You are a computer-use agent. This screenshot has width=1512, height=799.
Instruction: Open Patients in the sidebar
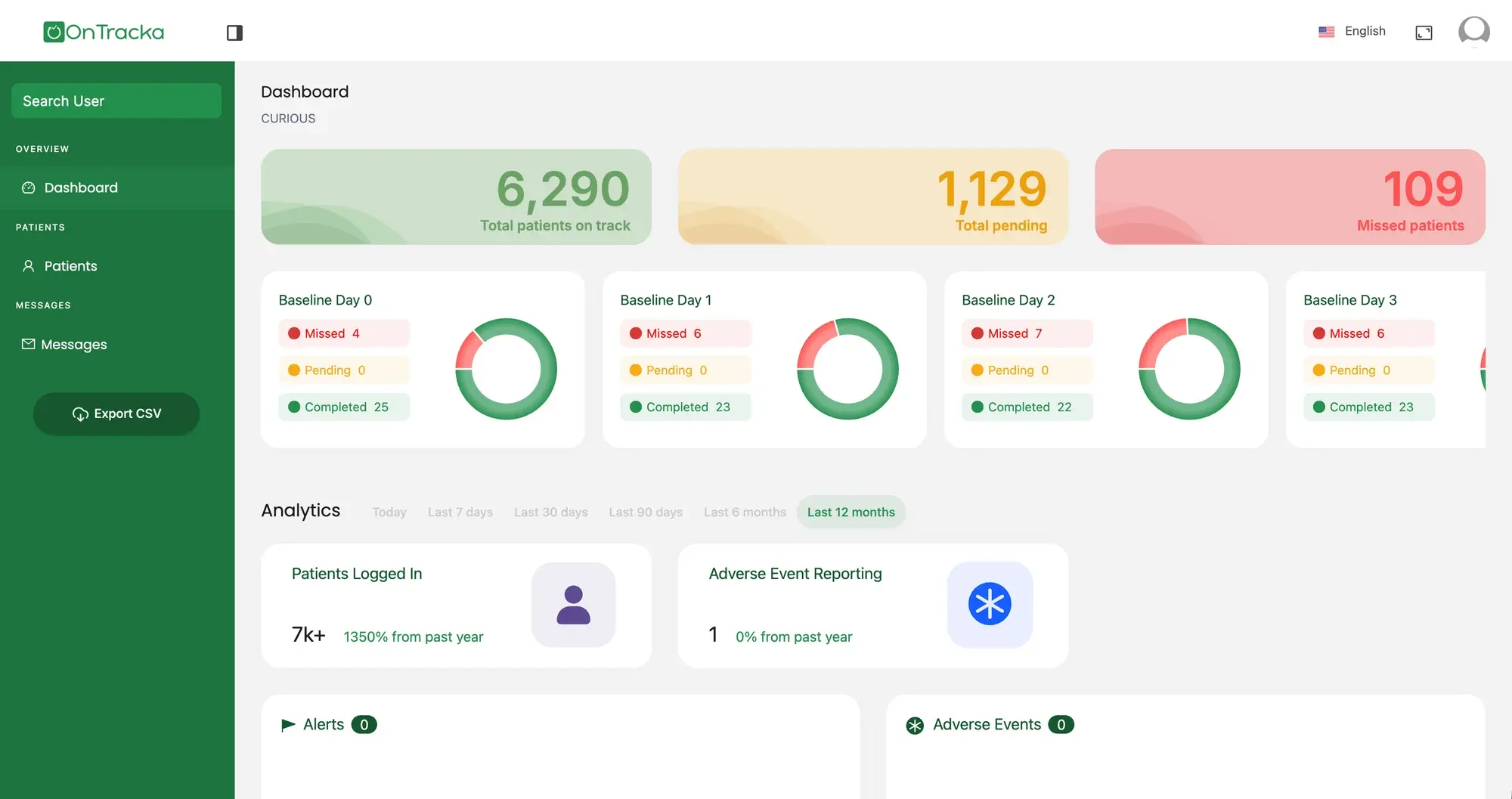click(117, 266)
